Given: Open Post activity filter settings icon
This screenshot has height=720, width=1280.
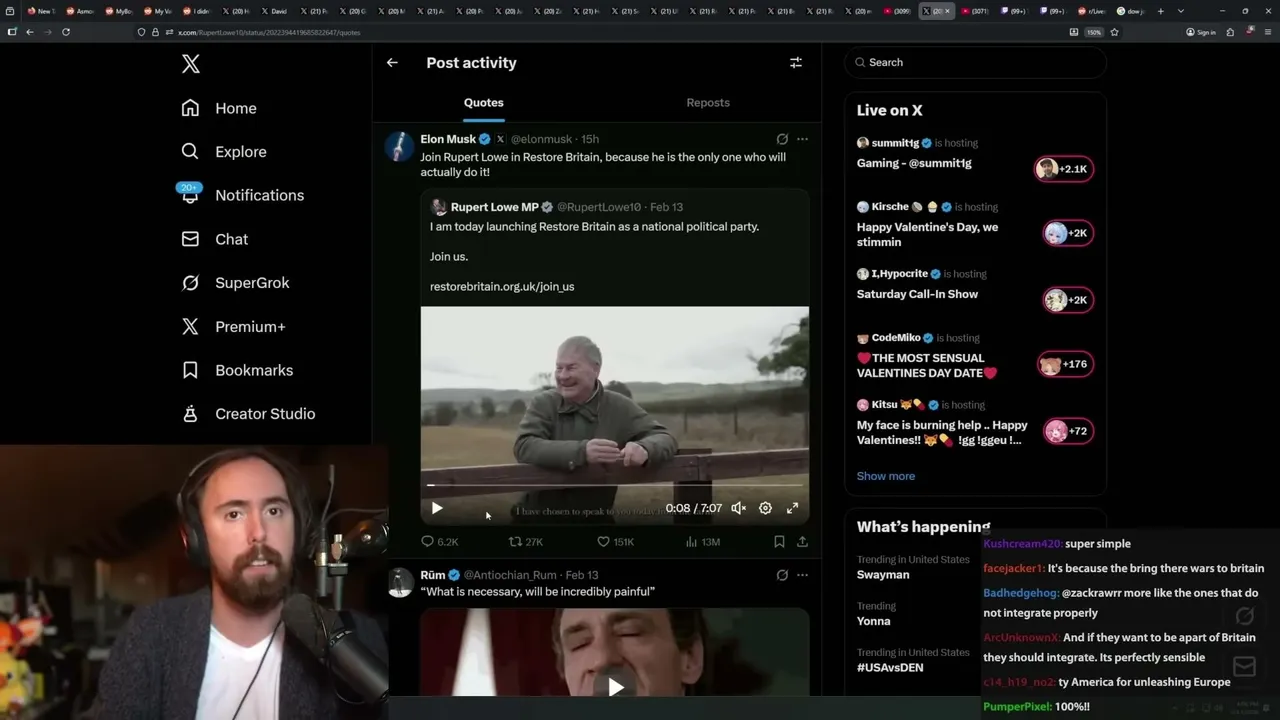Looking at the screenshot, I should [796, 62].
